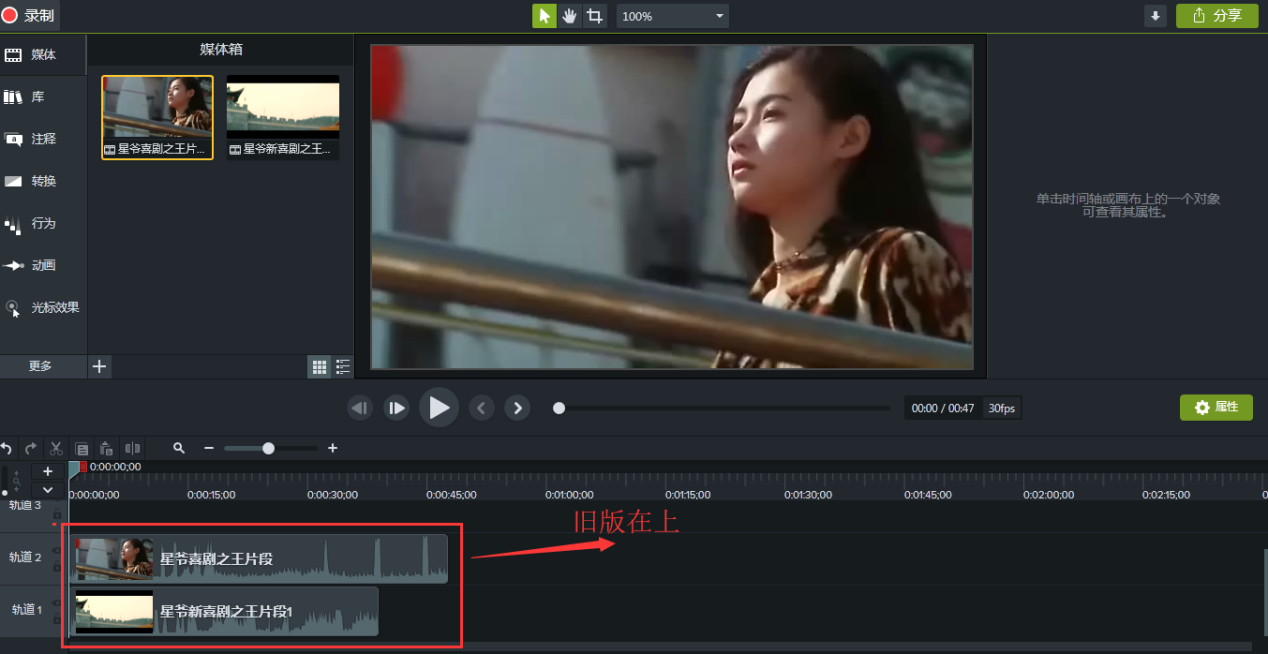The width and height of the screenshot is (1268, 654).
Task: Click the split clip icon
Action: tap(132, 449)
